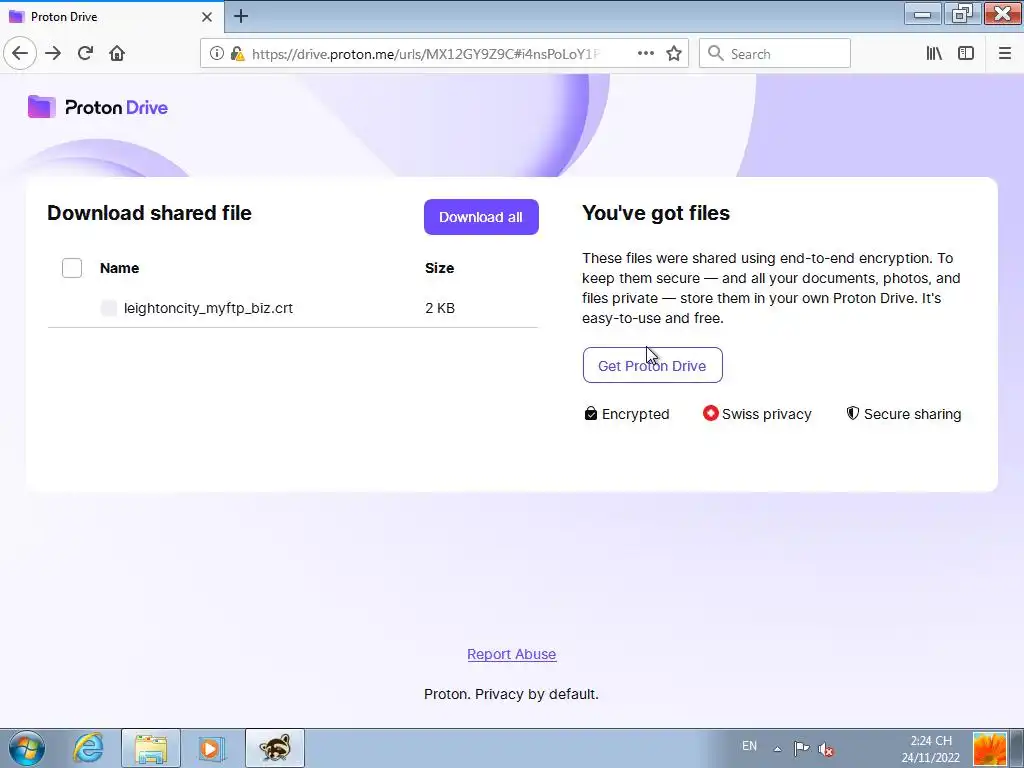Open the Windows Start menu
The width and height of the screenshot is (1024, 768).
pos(27,748)
